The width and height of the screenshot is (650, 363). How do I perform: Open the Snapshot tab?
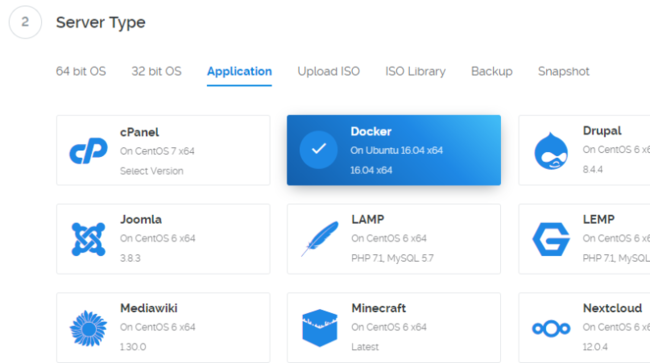click(563, 71)
